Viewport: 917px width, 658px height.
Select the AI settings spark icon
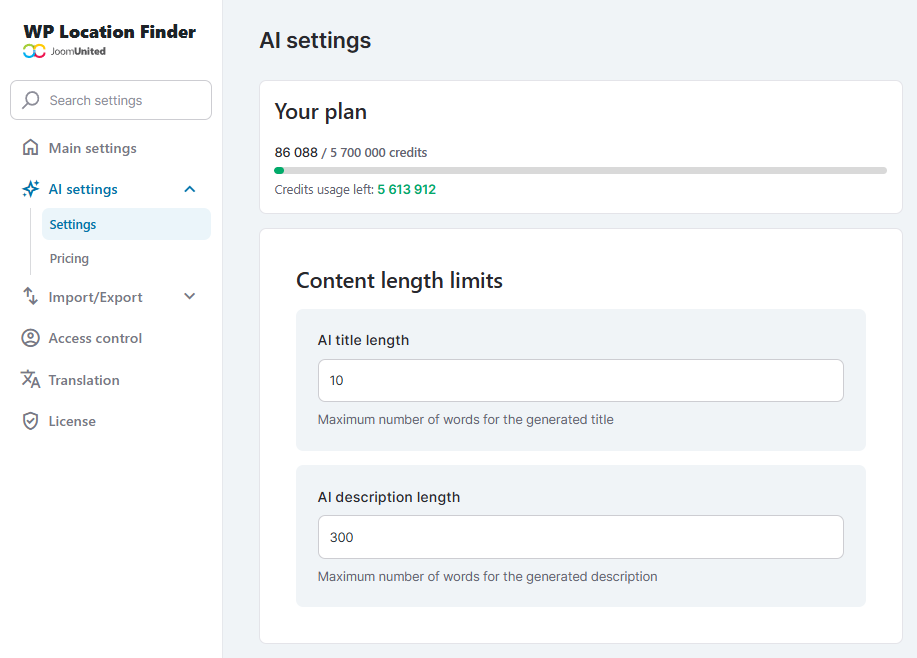(29, 189)
